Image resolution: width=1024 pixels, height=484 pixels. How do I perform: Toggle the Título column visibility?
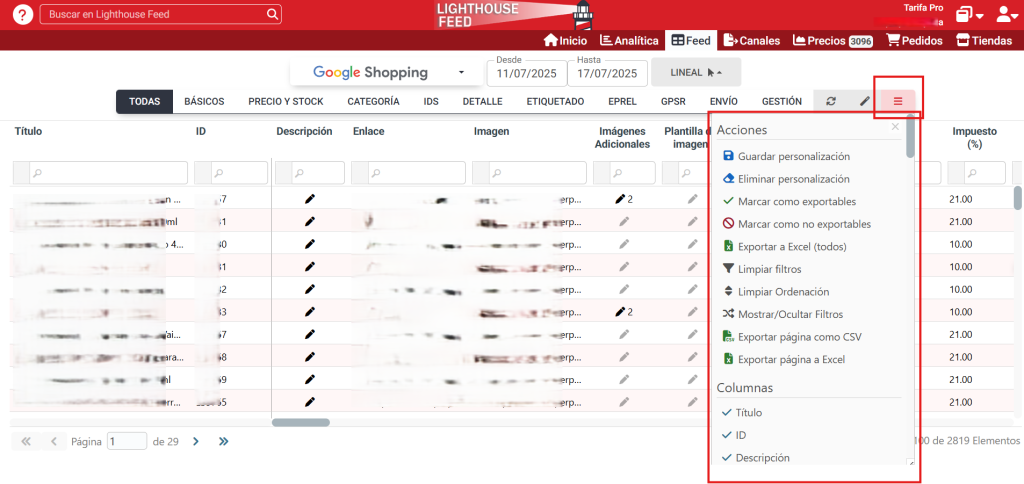click(x=742, y=413)
